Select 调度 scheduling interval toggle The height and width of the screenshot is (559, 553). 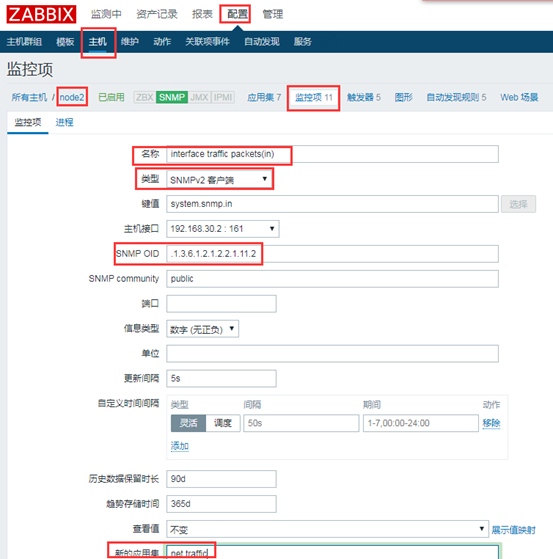click(223, 423)
